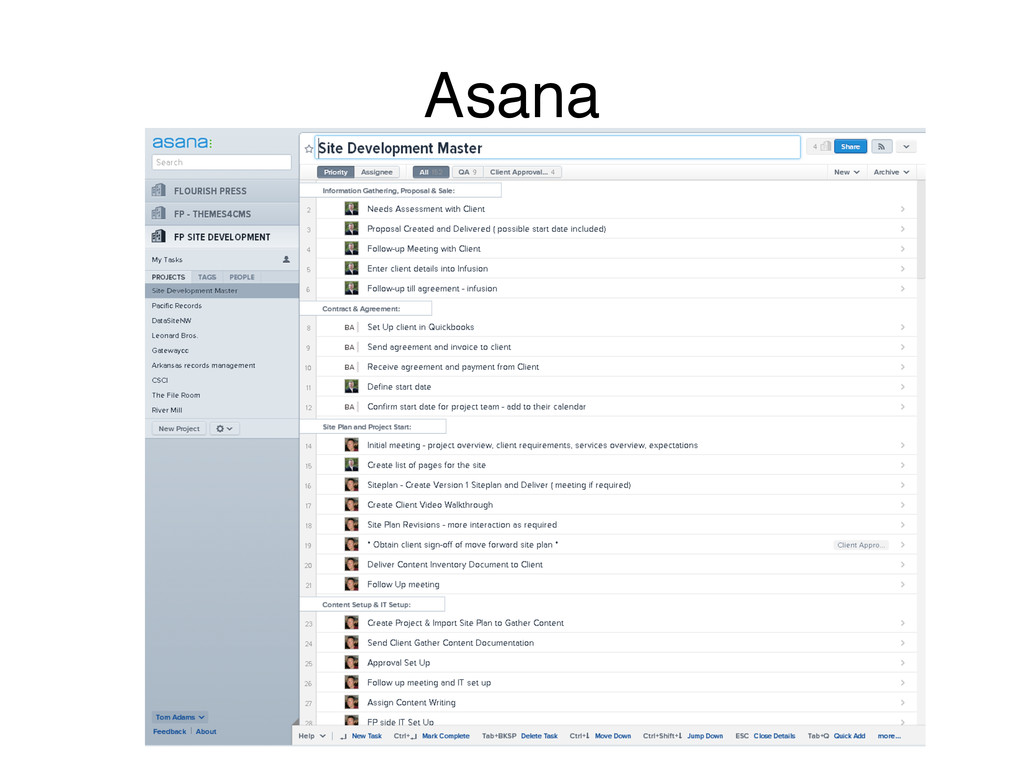Open details arrow for Approval Set Up
This screenshot has width=1024, height=768.
click(x=903, y=663)
